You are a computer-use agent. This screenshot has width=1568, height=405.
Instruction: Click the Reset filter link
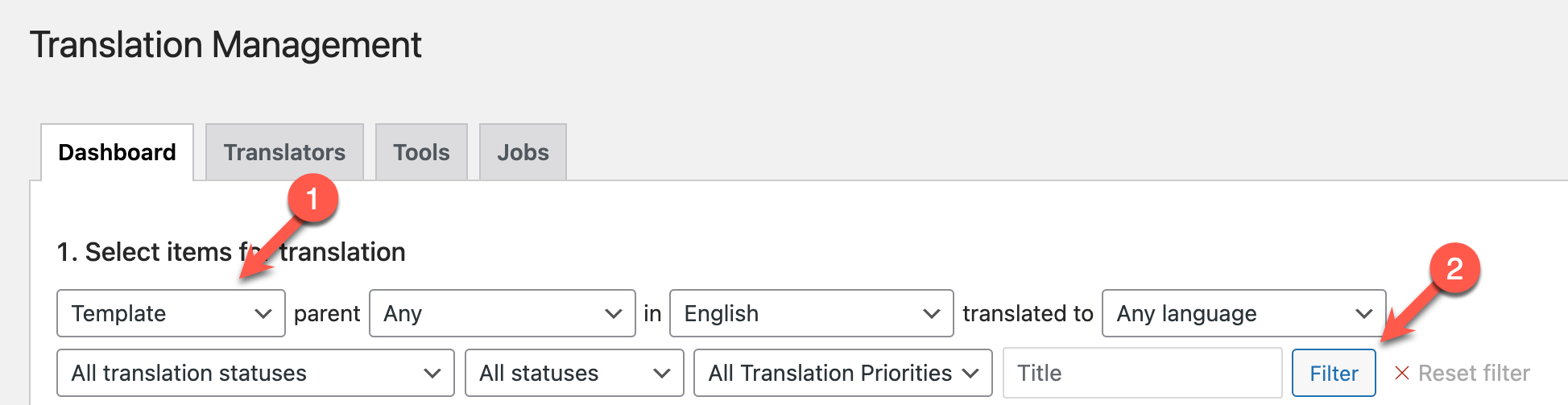(1473, 373)
